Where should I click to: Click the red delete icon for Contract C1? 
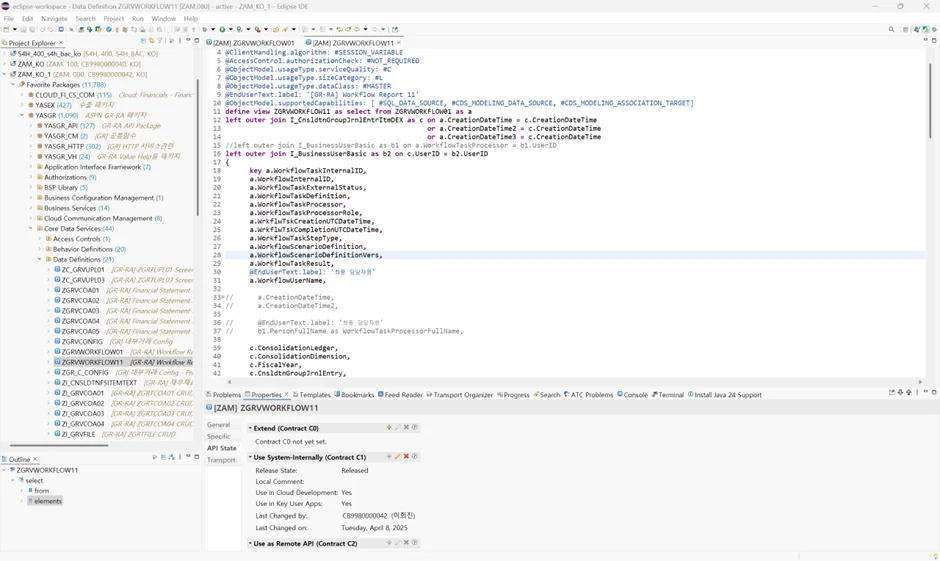(x=406, y=457)
